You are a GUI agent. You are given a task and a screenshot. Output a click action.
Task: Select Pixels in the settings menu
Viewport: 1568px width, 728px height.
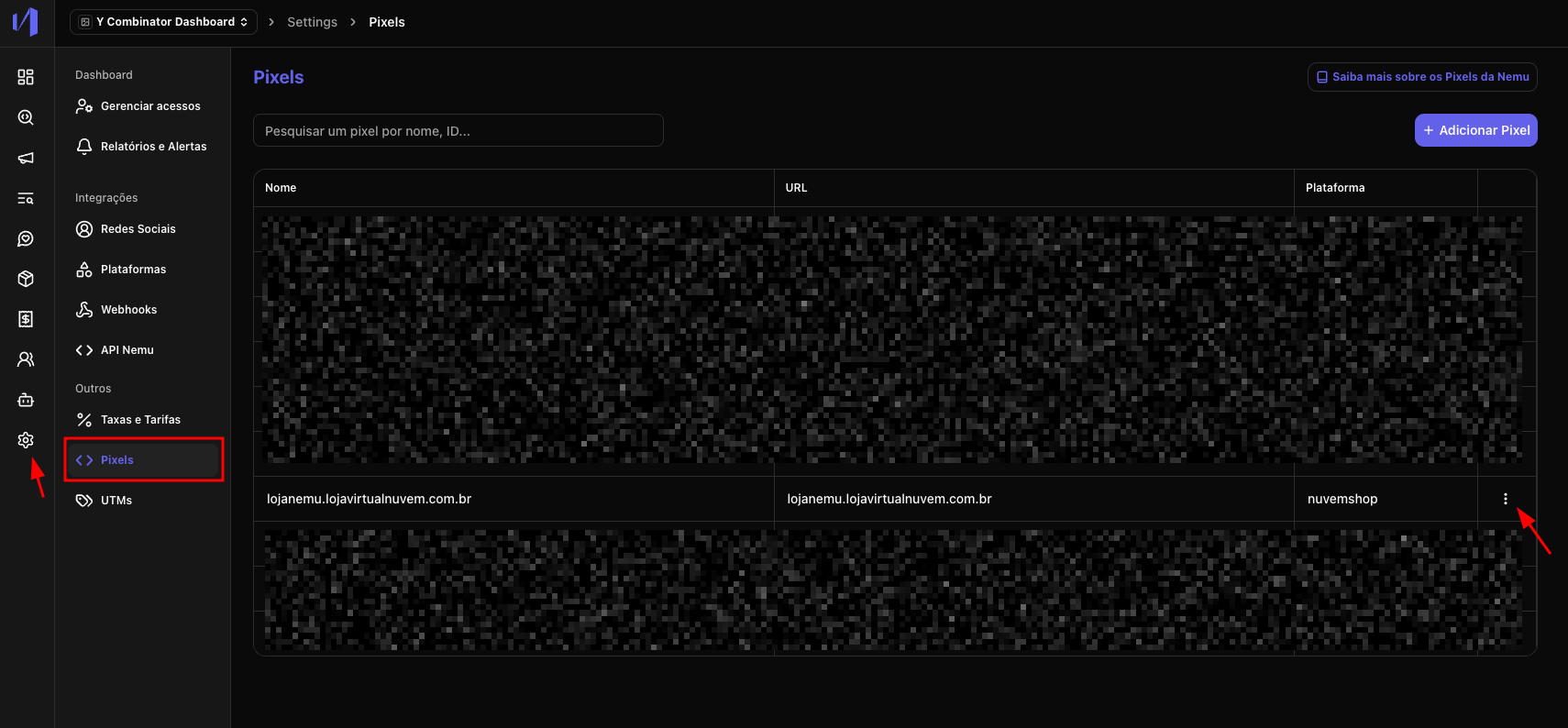142,460
